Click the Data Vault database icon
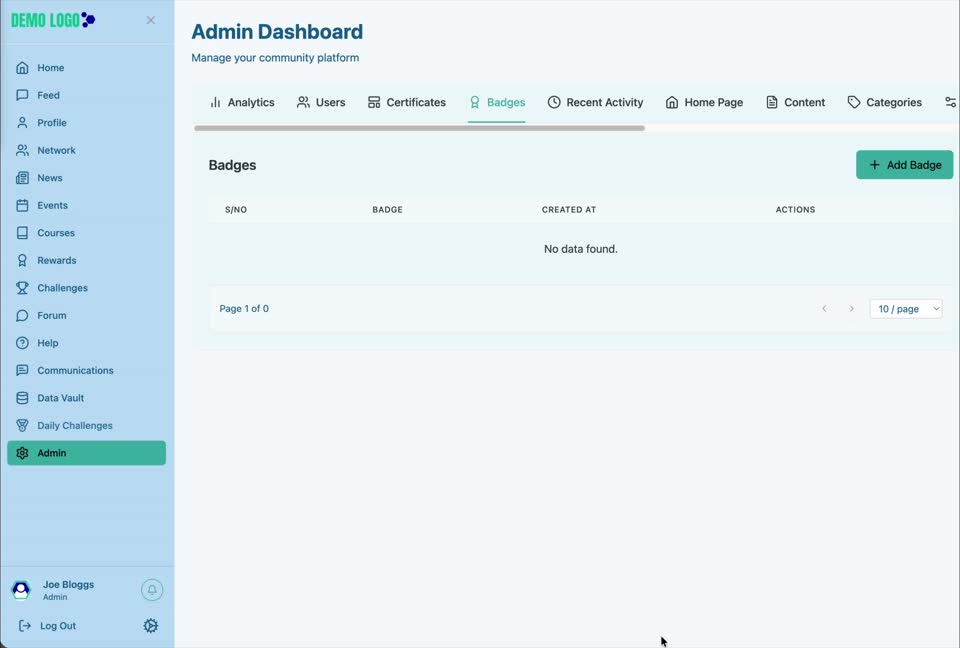 click(x=22, y=398)
